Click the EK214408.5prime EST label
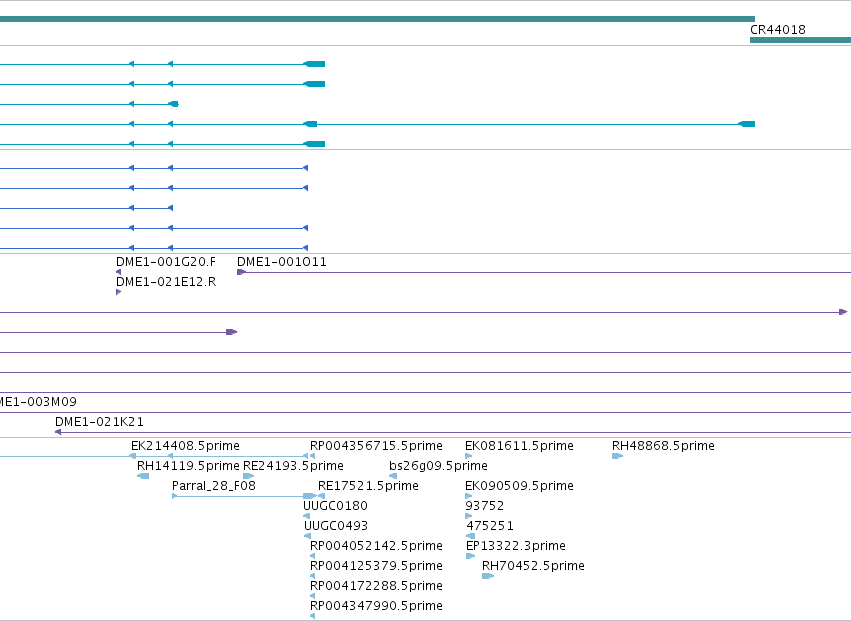The width and height of the screenshot is (851, 621). (185, 446)
